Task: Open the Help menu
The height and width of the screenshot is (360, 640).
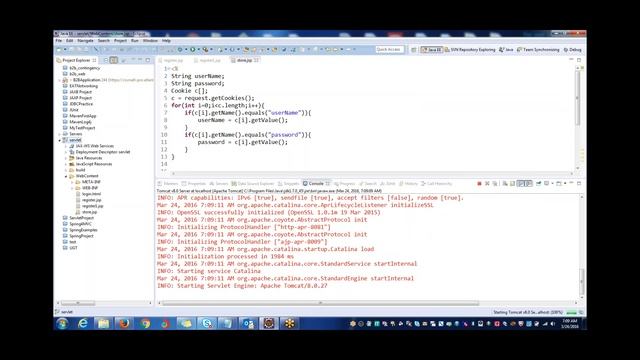Action: (166, 41)
